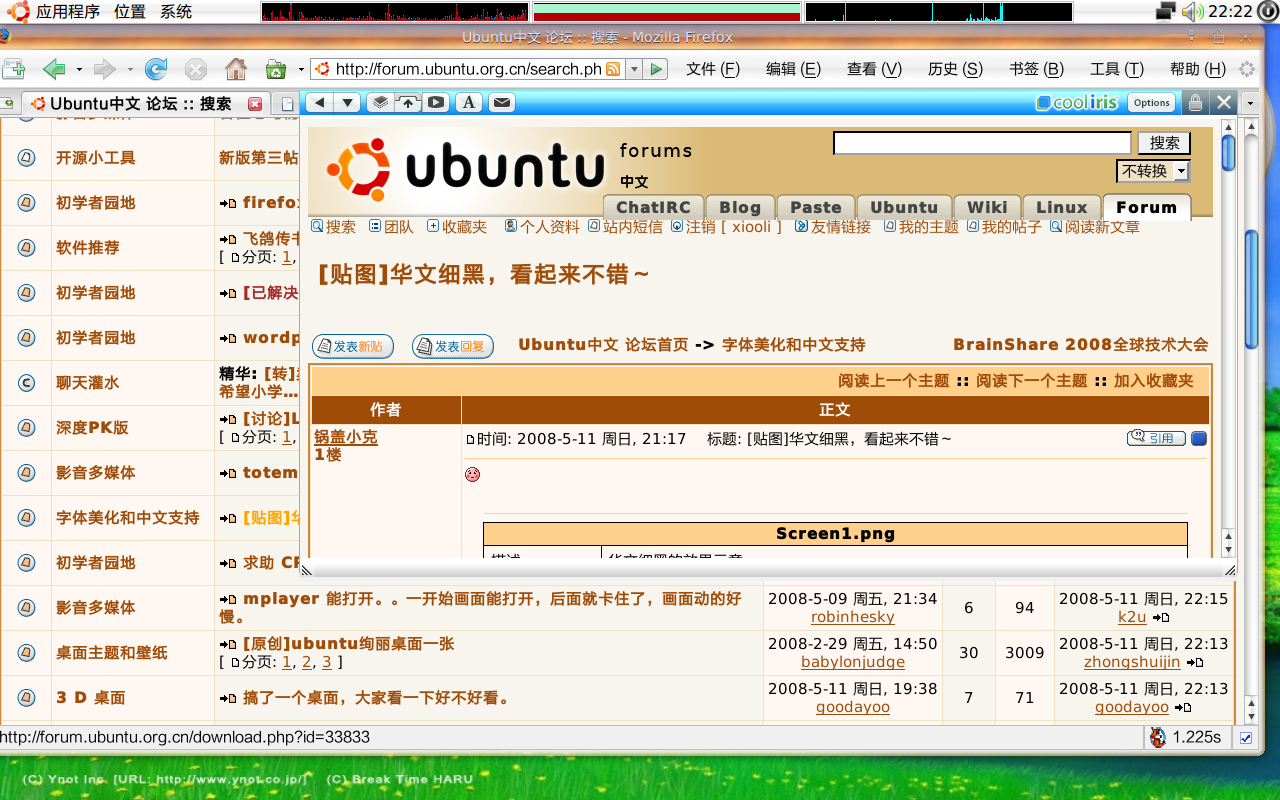
Task: Open Back history dropdown arrow
Action: click(79, 69)
